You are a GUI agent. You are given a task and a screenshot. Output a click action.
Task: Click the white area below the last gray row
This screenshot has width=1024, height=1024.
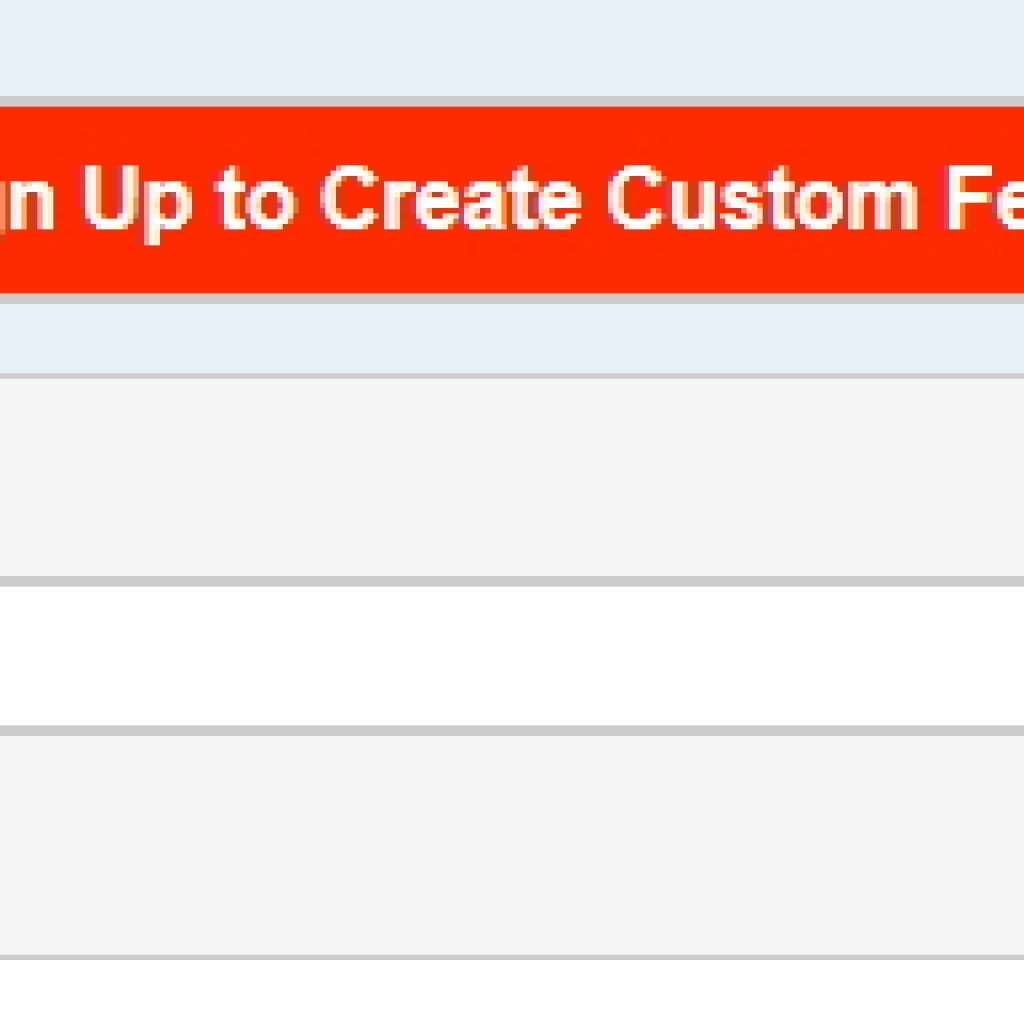(x=512, y=992)
